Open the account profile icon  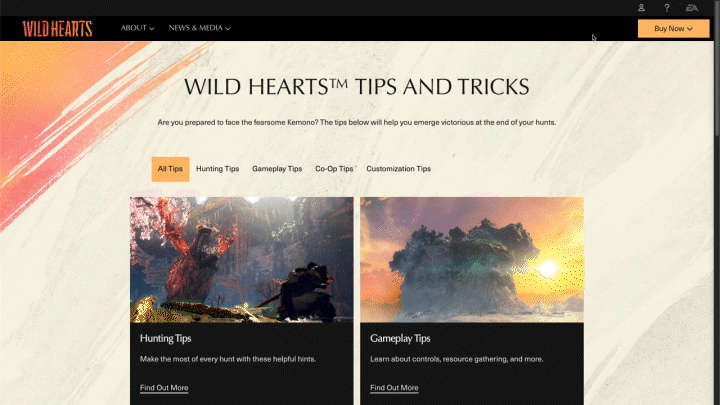[641, 7]
